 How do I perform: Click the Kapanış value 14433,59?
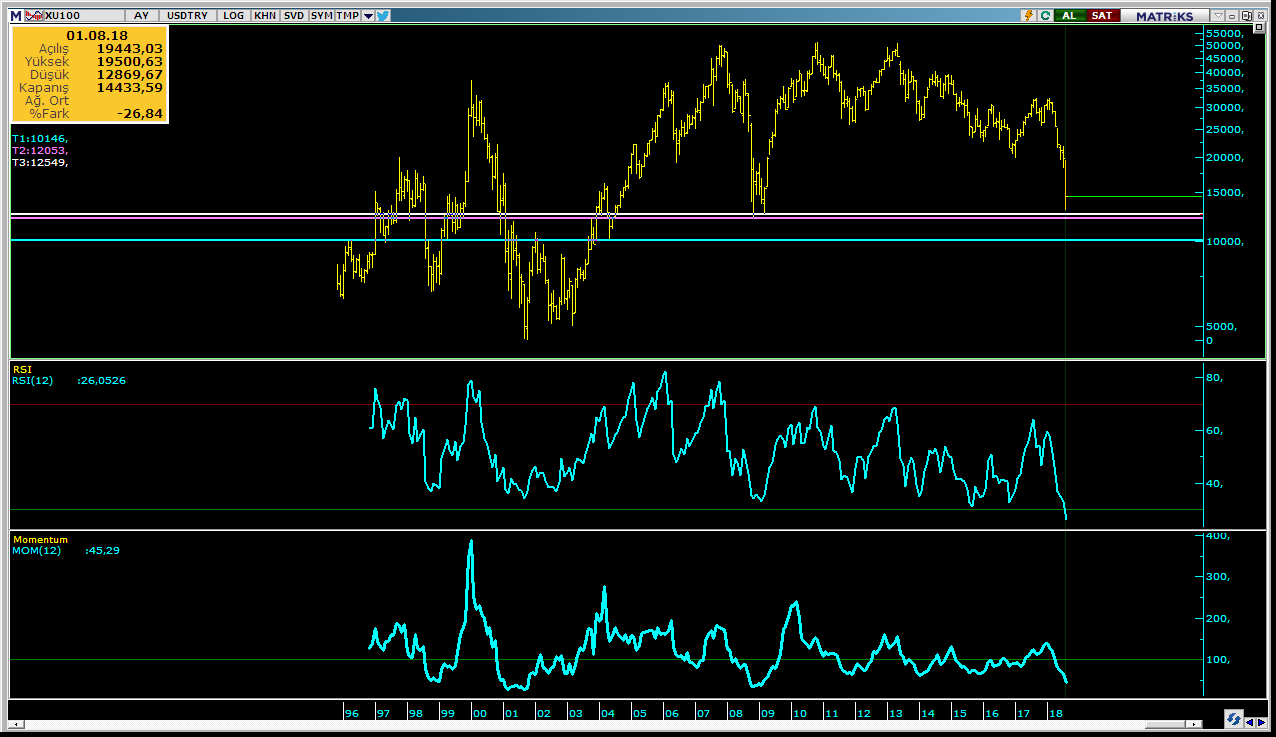(129, 87)
